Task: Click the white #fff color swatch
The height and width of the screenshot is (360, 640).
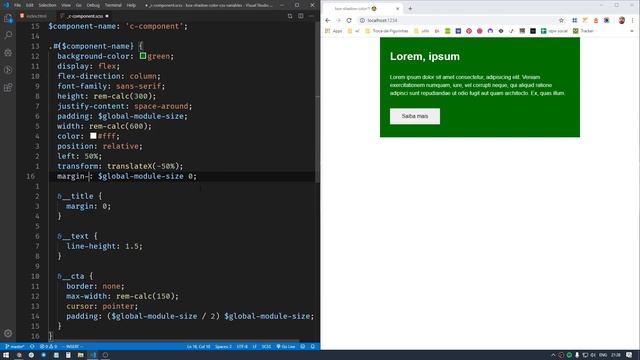Action: [93, 136]
